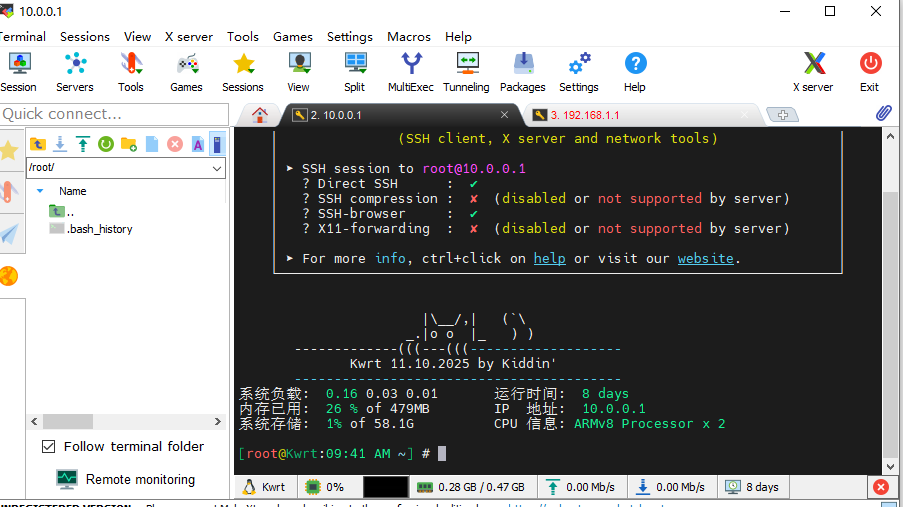Image resolution: width=903 pixels, height=507 pixels.
Task: Click the upload arrow icon in SFTP toolbar
Action: click(83, 144)
